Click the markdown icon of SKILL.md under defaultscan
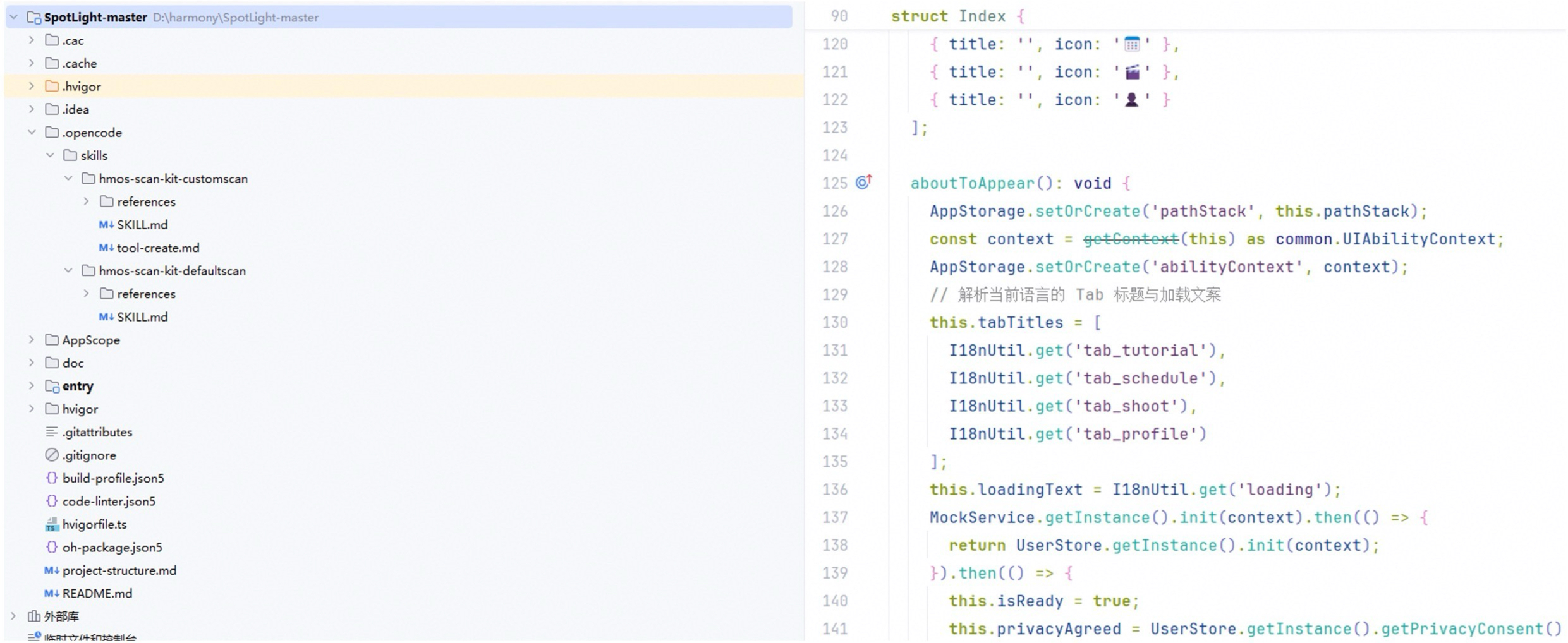The image size is (1568, 643). (x=106, y=317)
